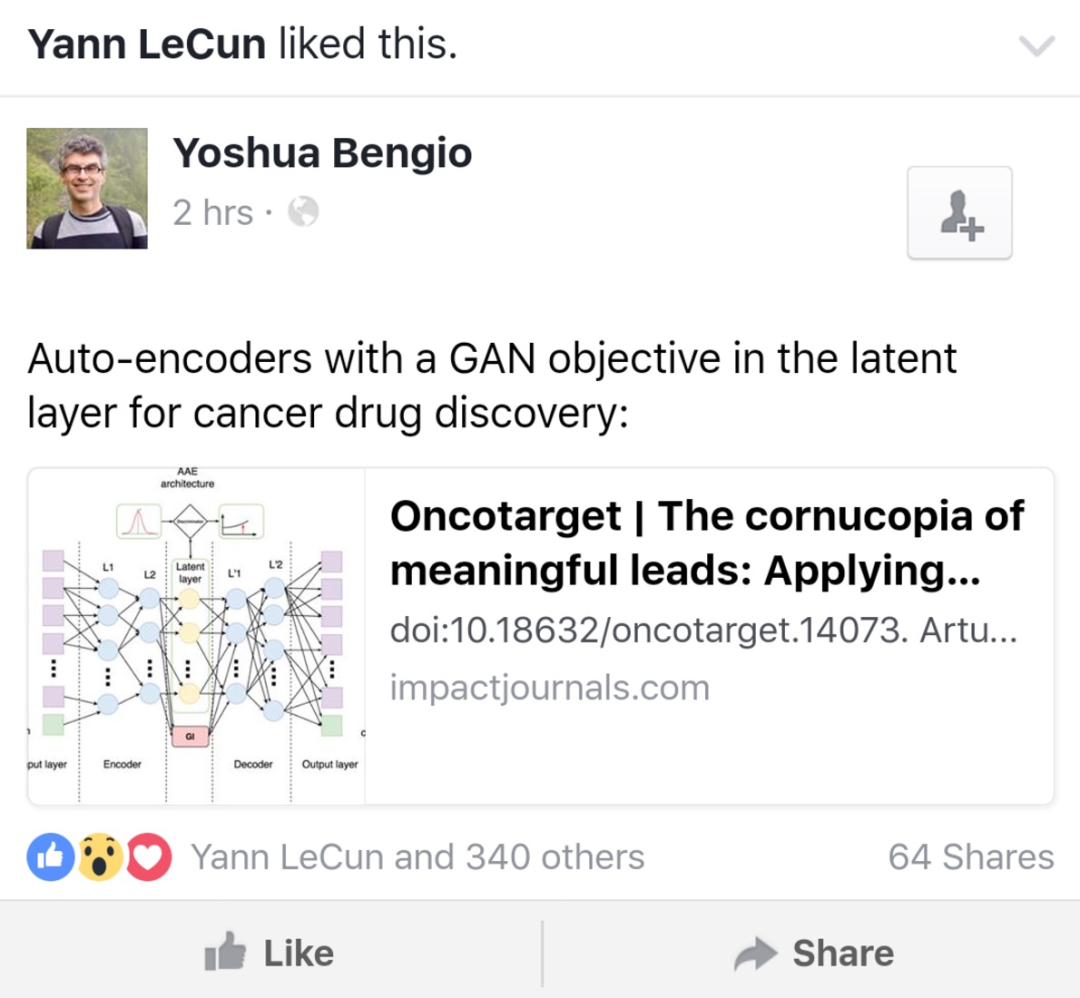The width and height of the screenshot is (1080, 998).
Task: Share this post
Action: [812, 953]
